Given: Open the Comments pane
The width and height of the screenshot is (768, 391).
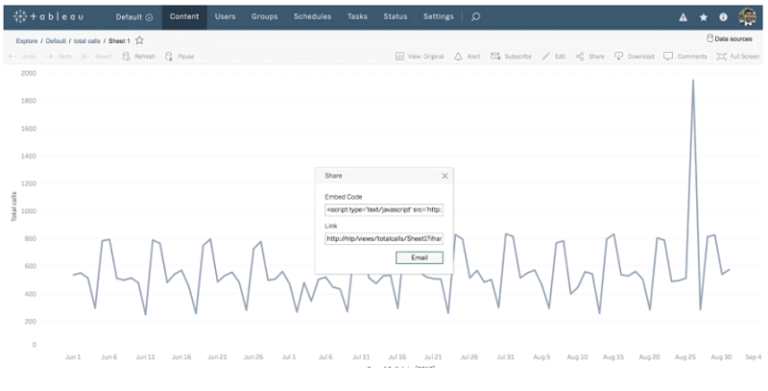Looking at the screenshot, I should pyautogui.click(x=685, y=56).
